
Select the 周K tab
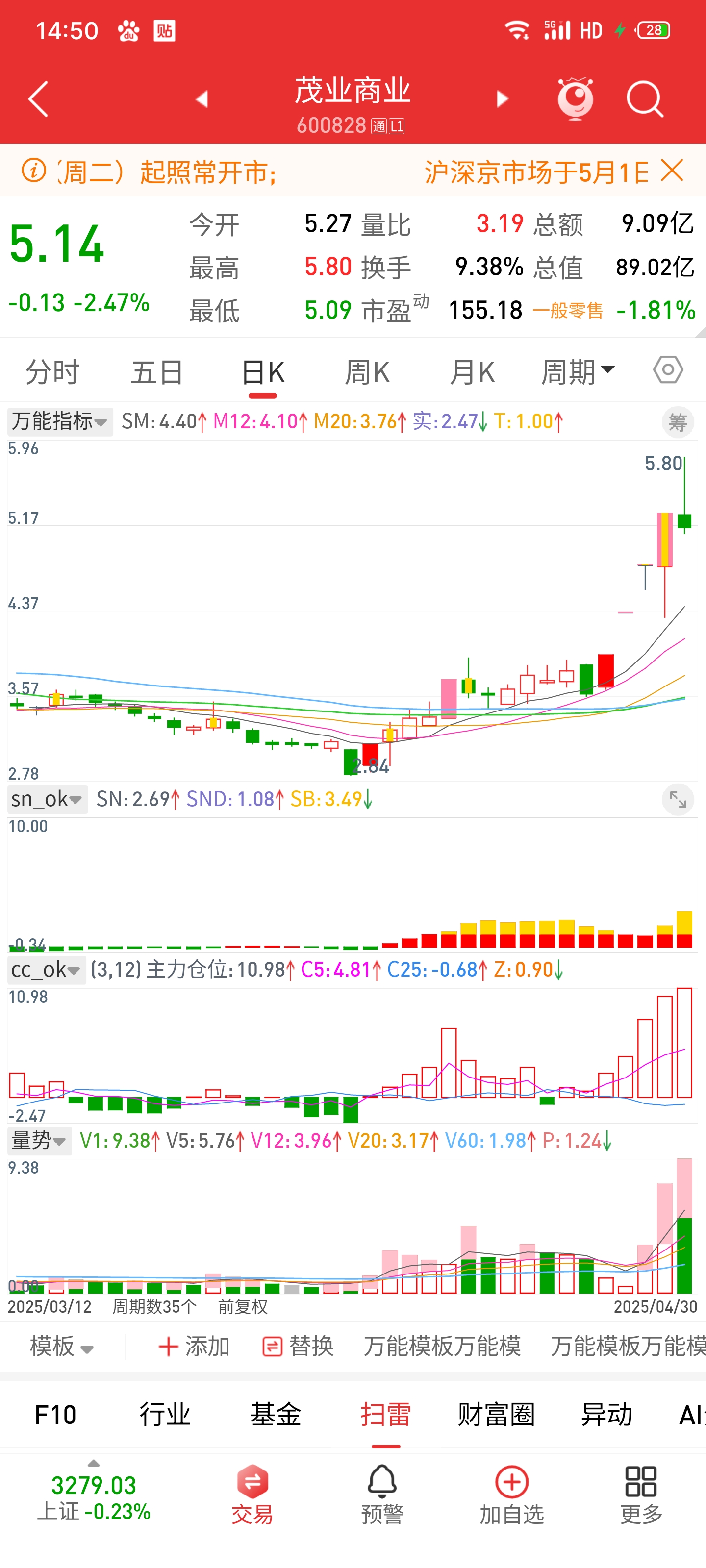367,371
